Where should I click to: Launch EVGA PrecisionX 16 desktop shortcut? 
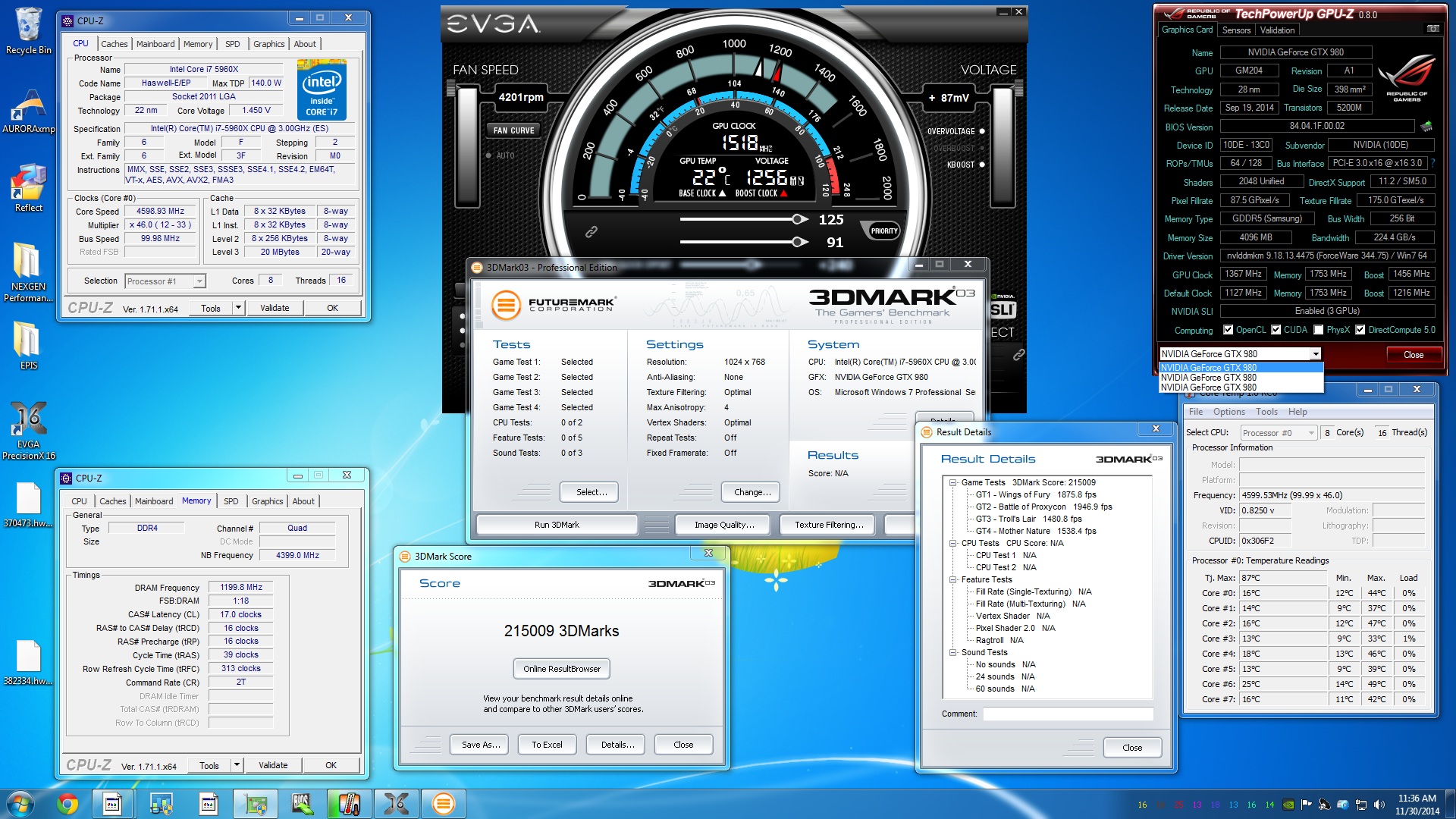coord(28,431)
